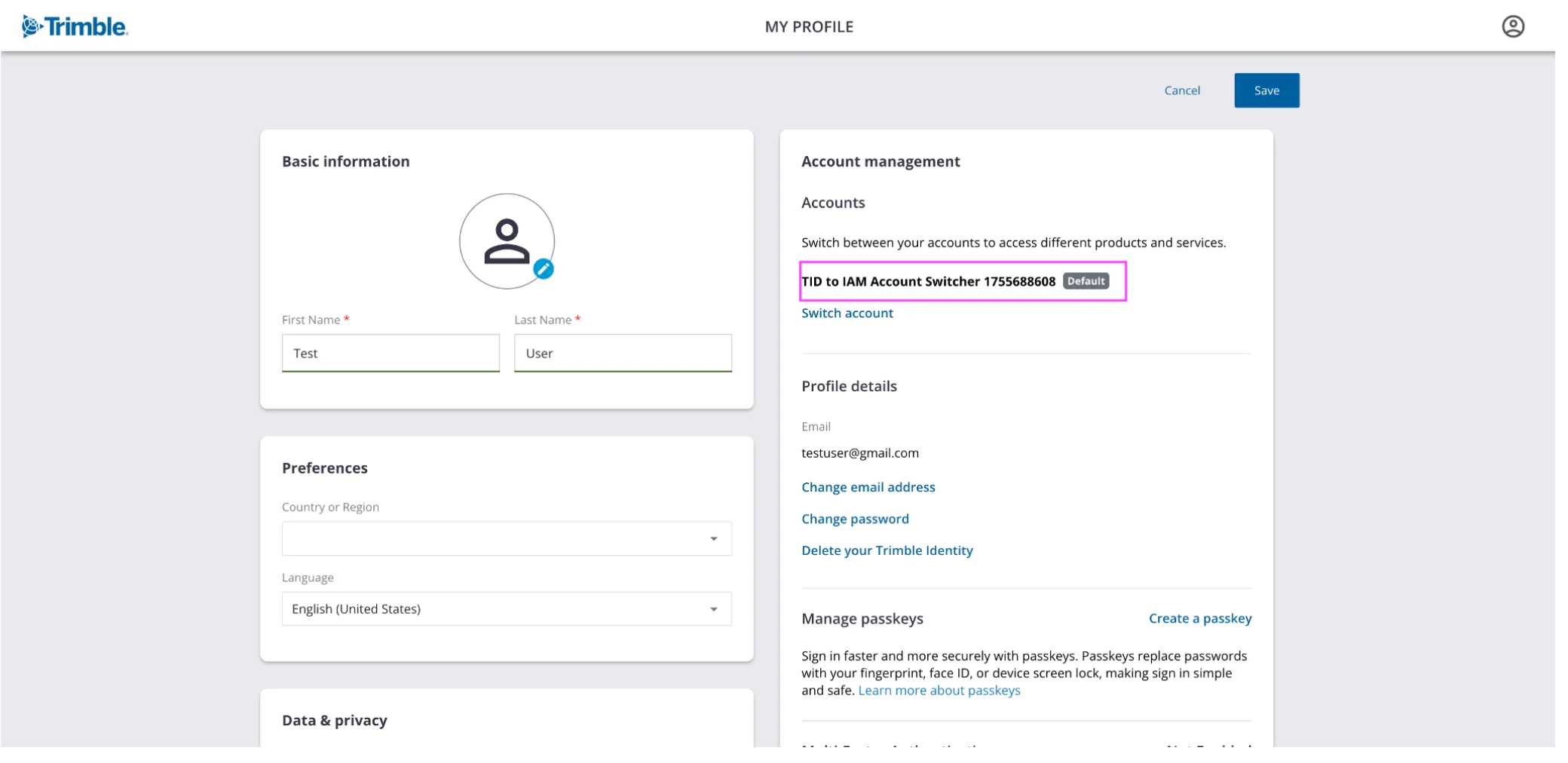1568x763 pixels.
Task: Click the testuser@gmail.com email text
Action: [859, 453]
